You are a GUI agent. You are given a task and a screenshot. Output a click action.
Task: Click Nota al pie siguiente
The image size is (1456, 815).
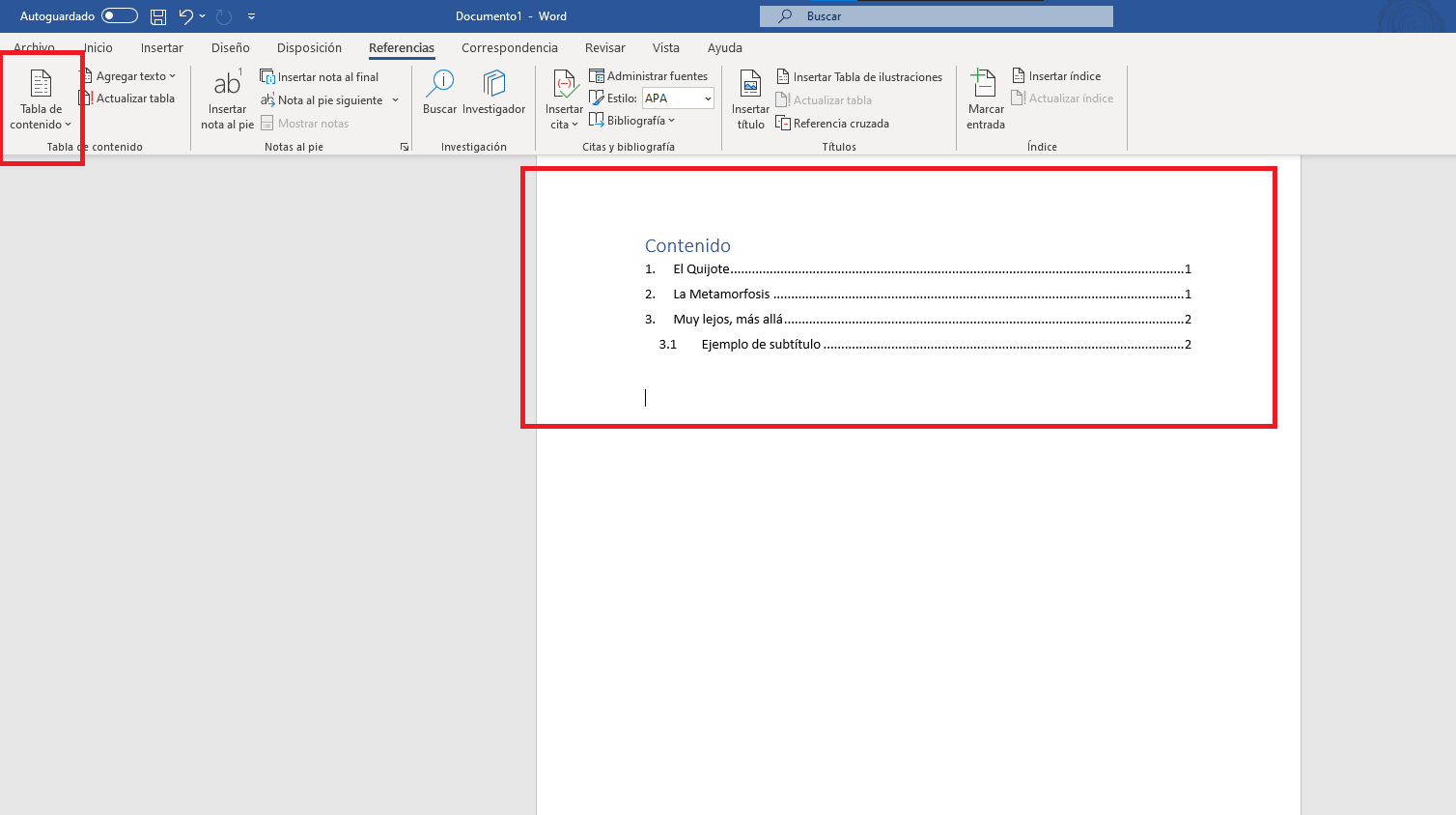[x=322, y=100]
